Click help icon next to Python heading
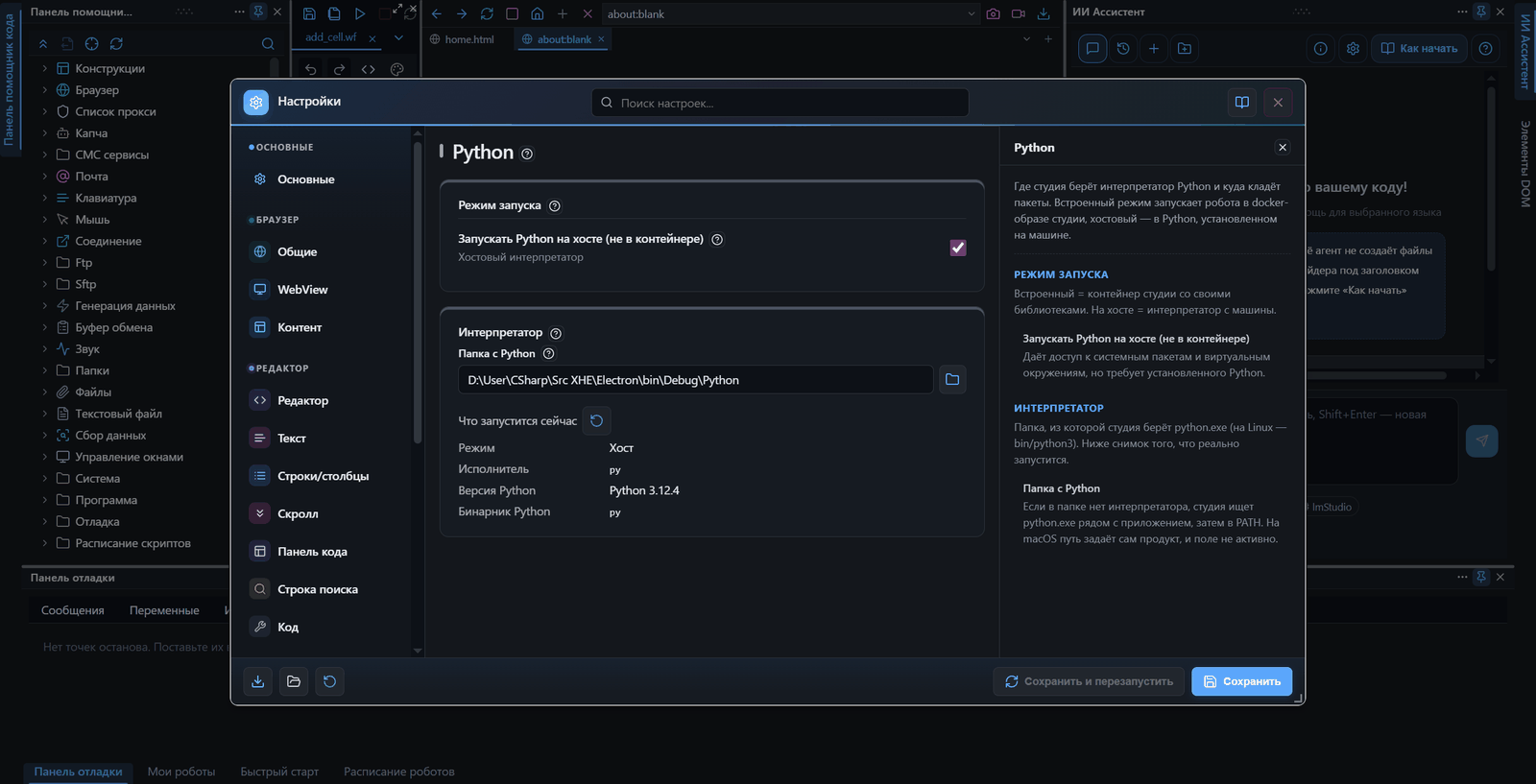 point(527,154)
